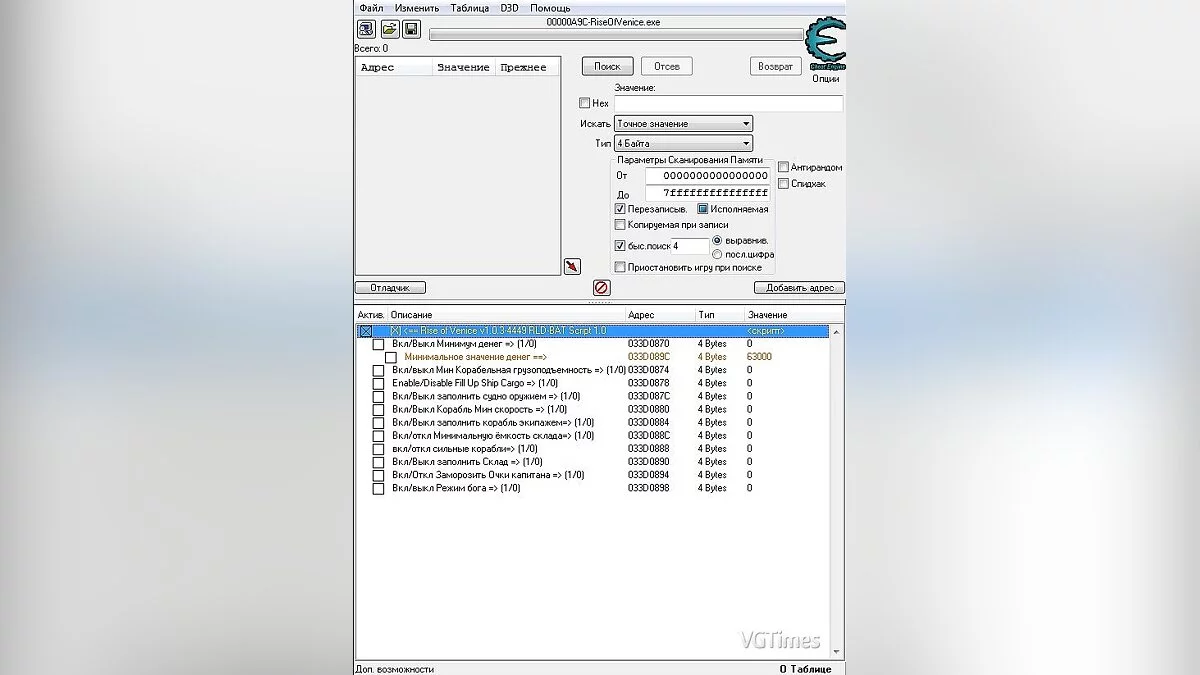The height and width of the screenshot is (675, 1200).
Task: Click the От start address field
Action: 707,175
